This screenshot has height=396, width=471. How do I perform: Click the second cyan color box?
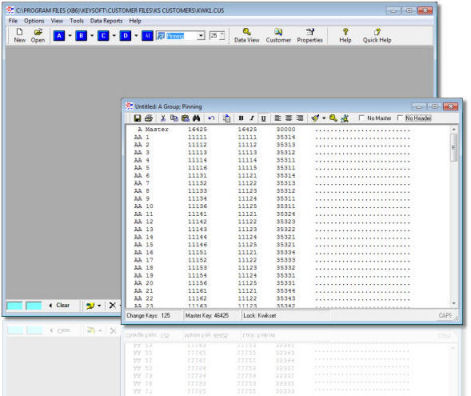[34, 305]
